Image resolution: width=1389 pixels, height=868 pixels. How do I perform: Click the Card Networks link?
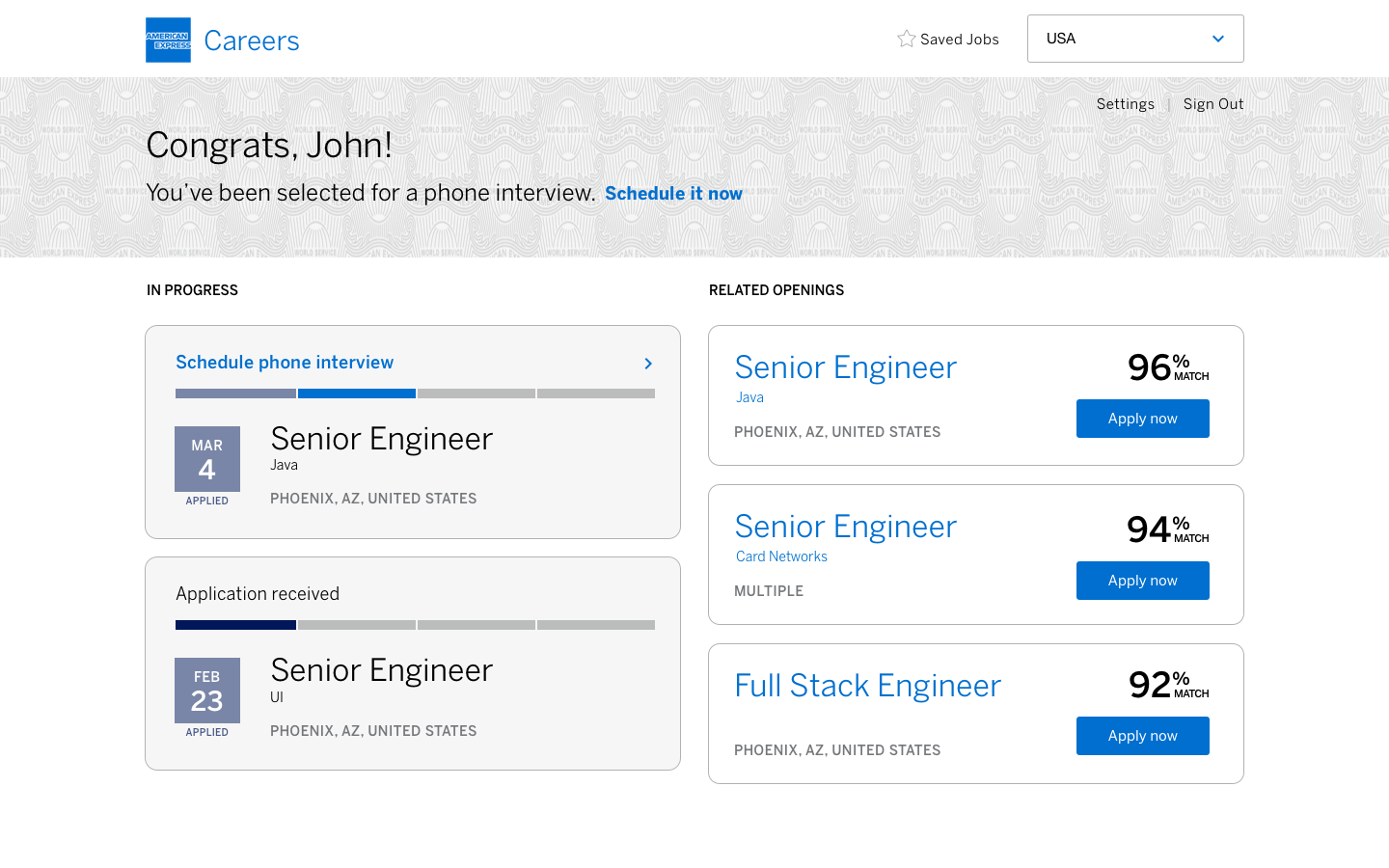click(781, 556)
